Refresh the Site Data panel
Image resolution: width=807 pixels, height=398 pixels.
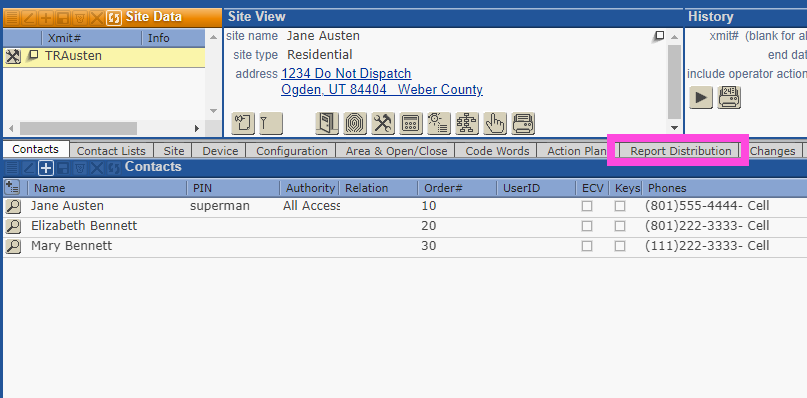pos(114,18)
